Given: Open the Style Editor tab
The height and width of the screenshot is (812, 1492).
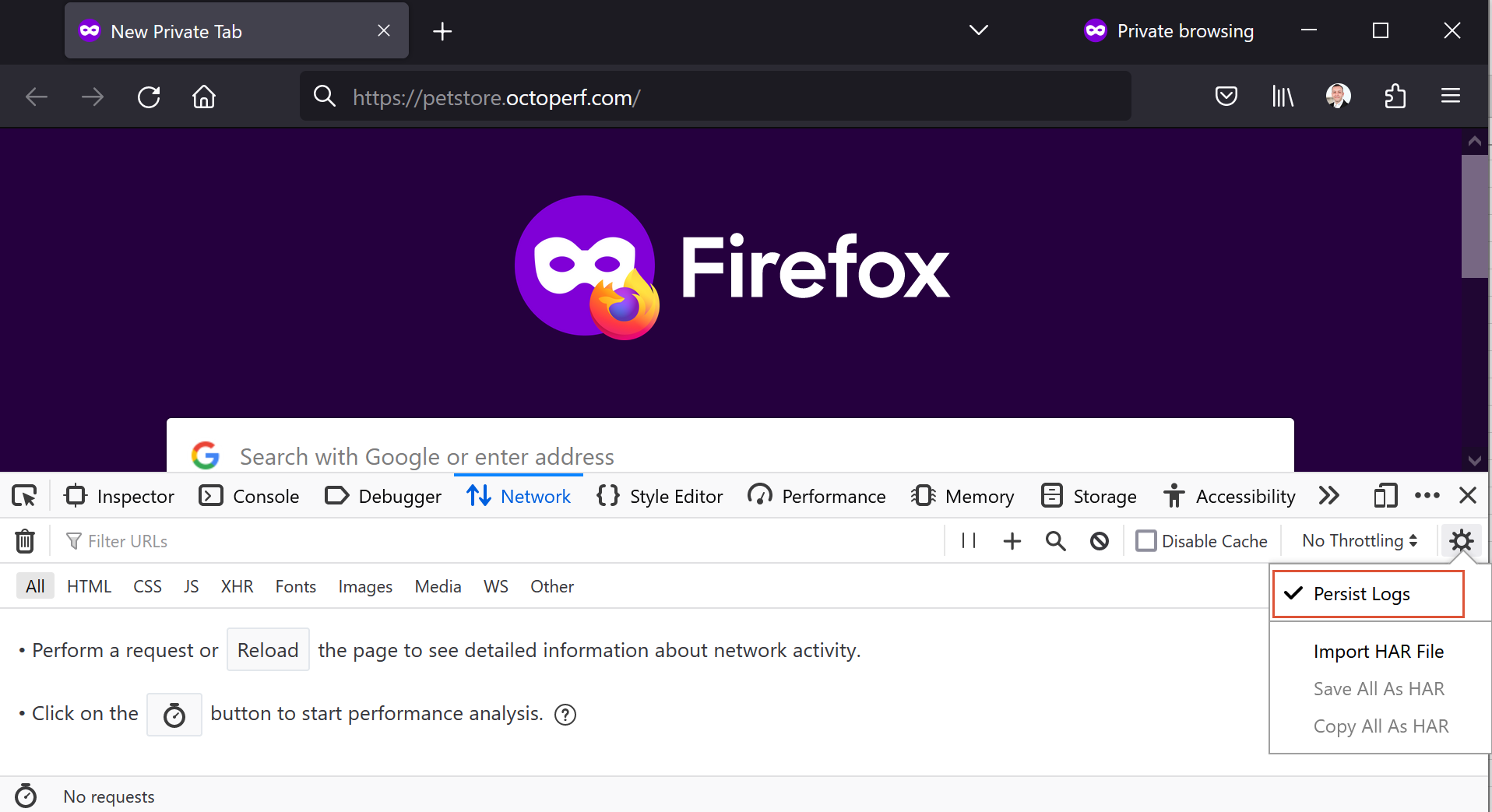Looking at the screenshot, I should pos(660,496).
